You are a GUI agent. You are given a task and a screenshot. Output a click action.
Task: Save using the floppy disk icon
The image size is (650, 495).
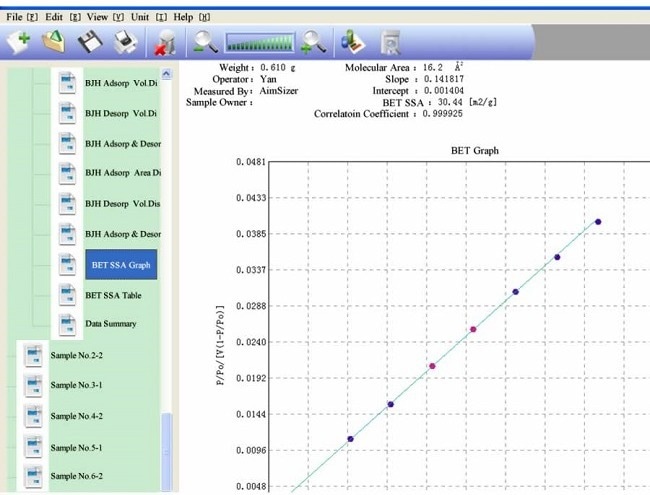pyautogui.click(x=90, y=41)
